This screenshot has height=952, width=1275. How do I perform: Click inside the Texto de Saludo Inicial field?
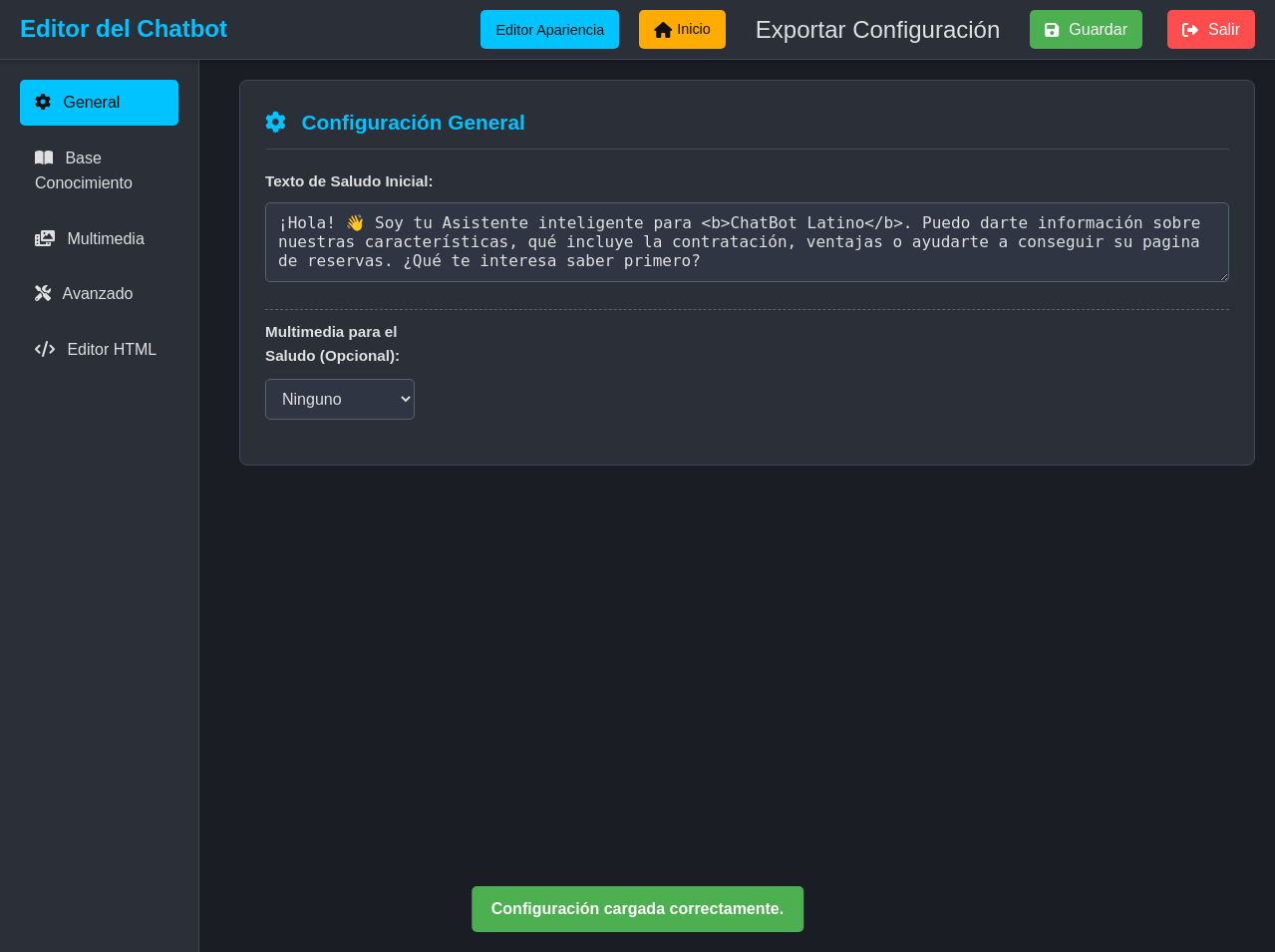click(x=746, y=241)
